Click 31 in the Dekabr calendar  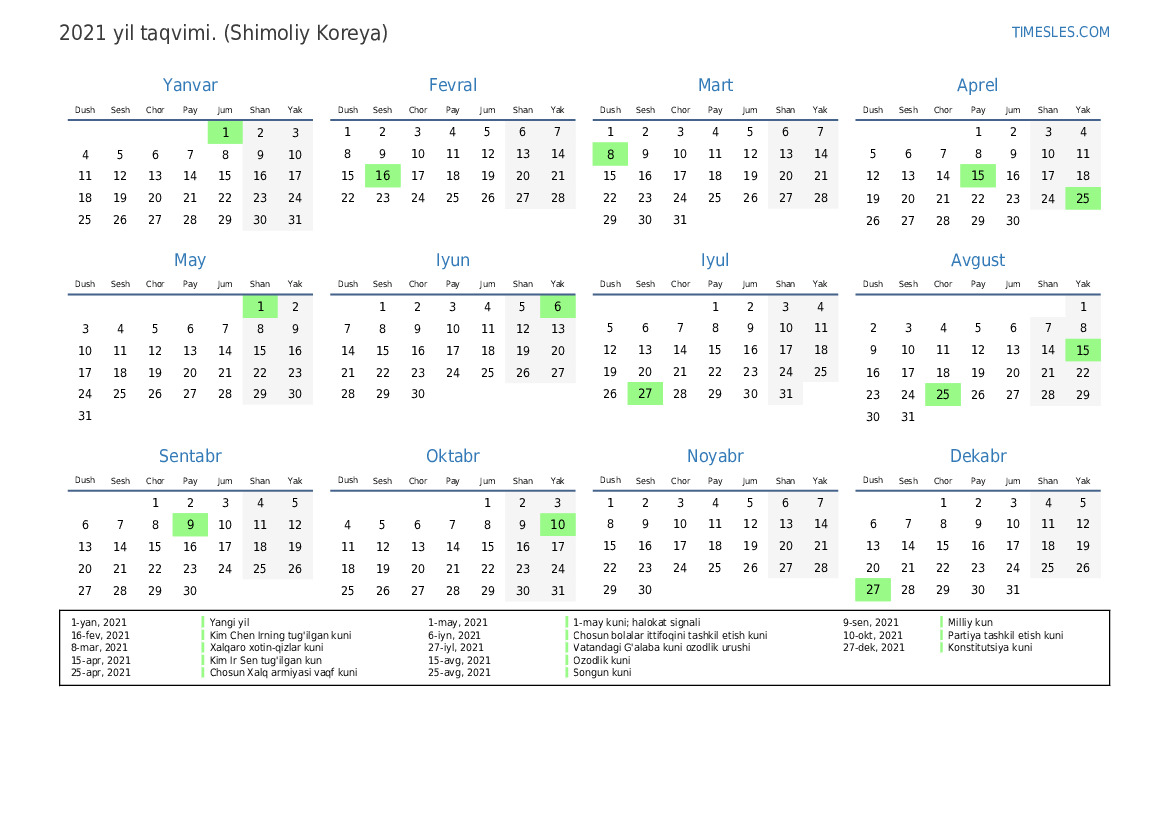click(x=1012, y=590)
